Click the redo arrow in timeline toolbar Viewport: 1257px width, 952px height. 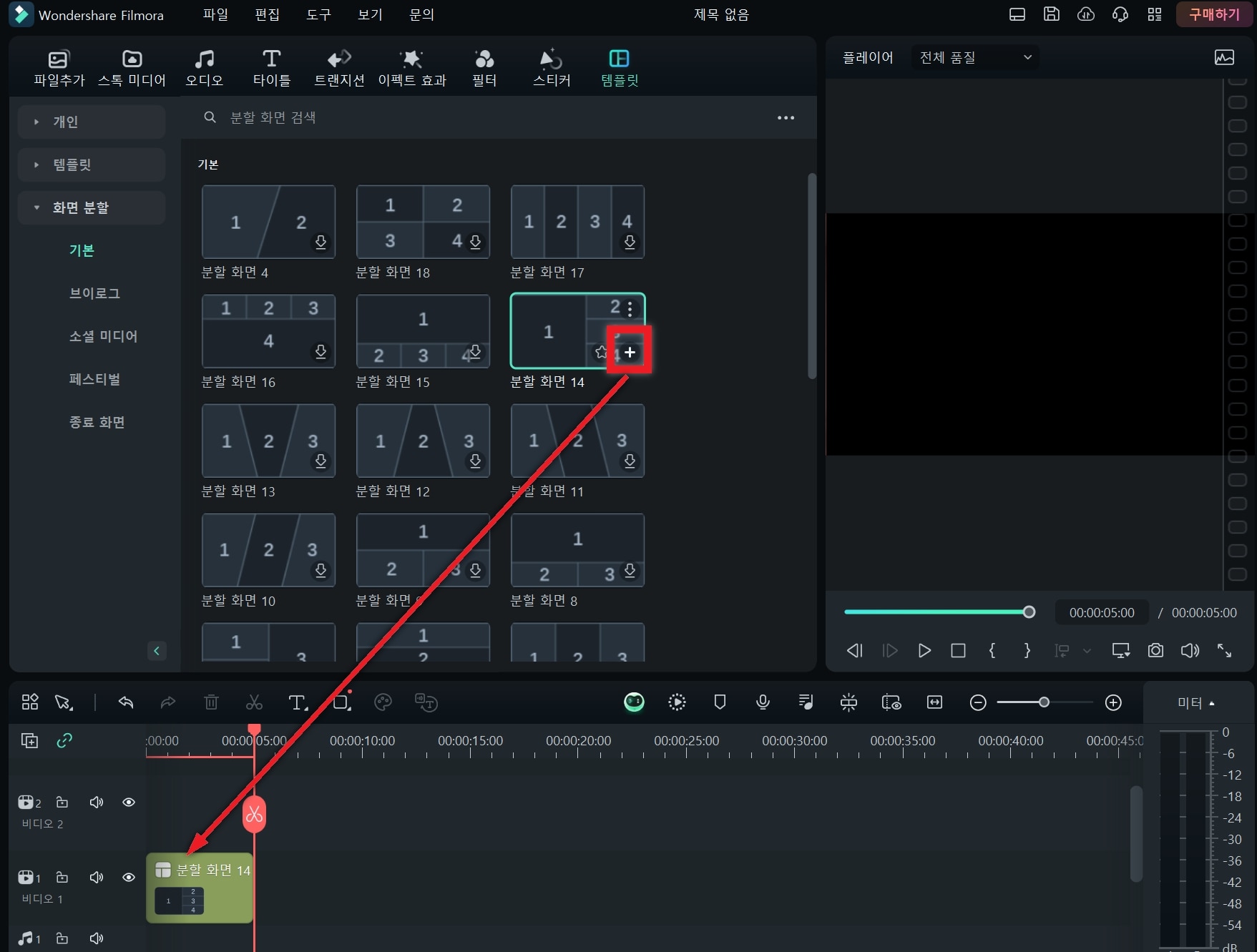click(x=167, y=702)
